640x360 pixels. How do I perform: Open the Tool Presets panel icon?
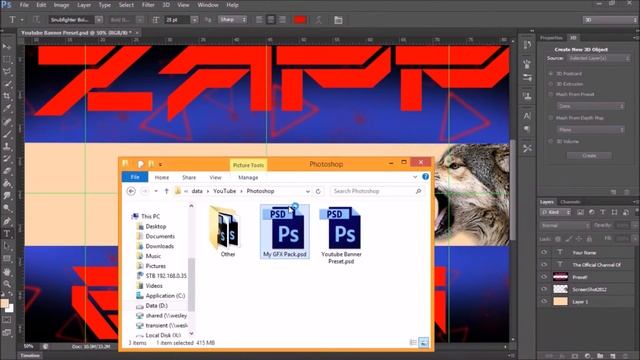pos(527,148)
